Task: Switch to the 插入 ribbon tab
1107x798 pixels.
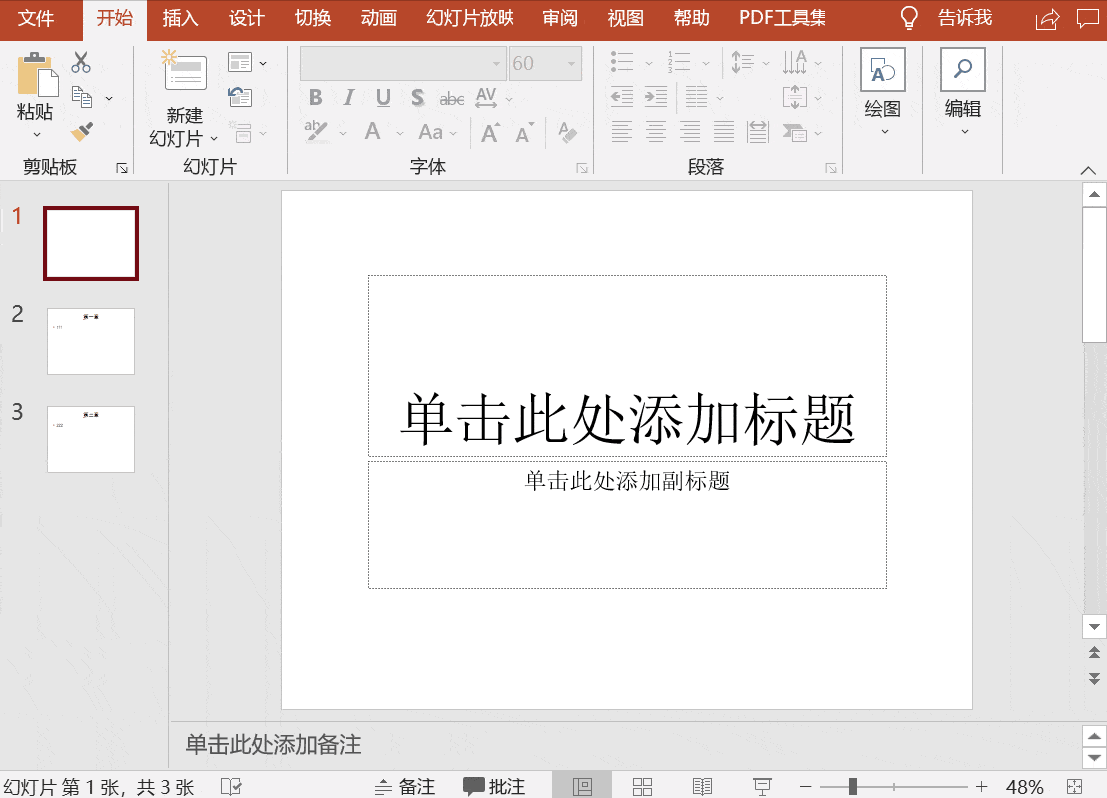Action: 180,18
